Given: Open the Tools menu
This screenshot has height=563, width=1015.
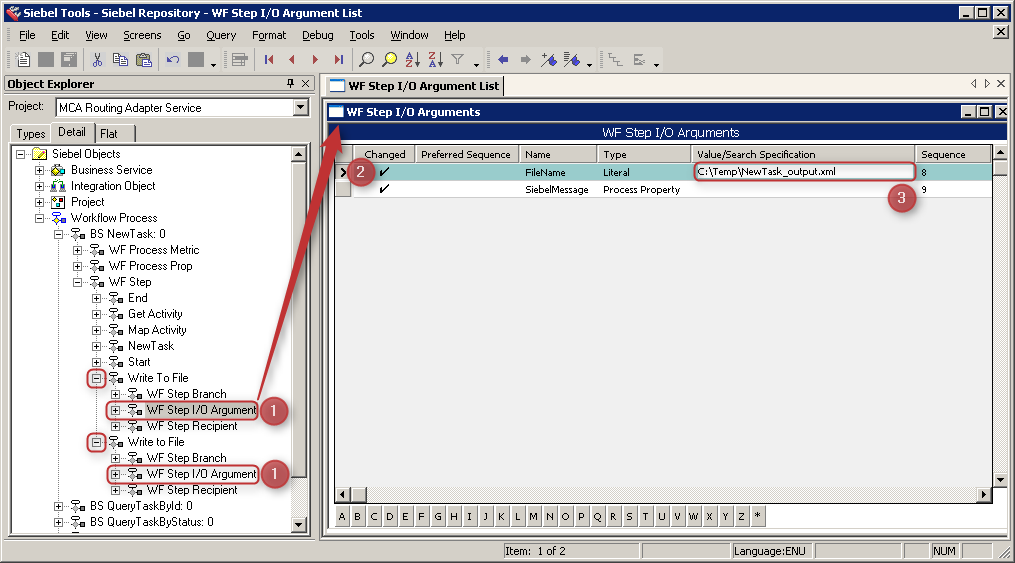Looking at the screenshot, I should pos(362,35).
